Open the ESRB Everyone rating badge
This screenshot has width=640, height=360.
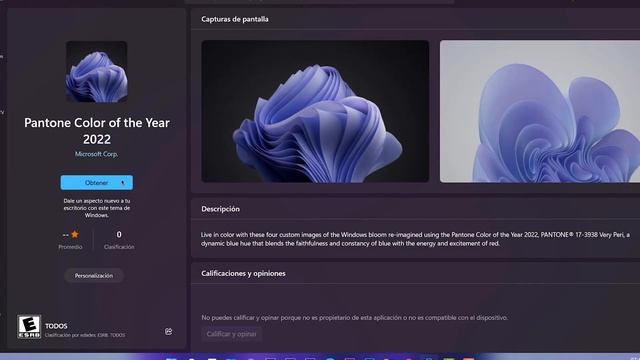pyautogui.click(x=29, y=327)
